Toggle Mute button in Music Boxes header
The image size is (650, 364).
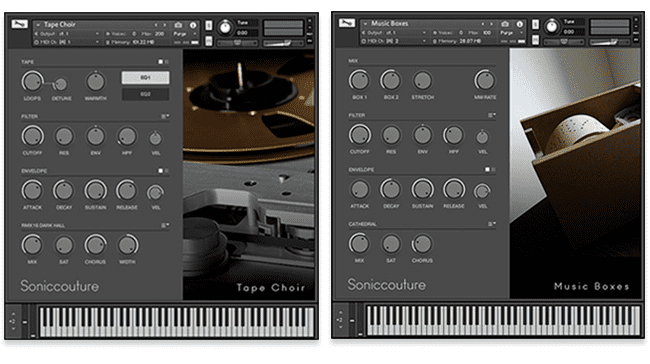coord(536,40)
